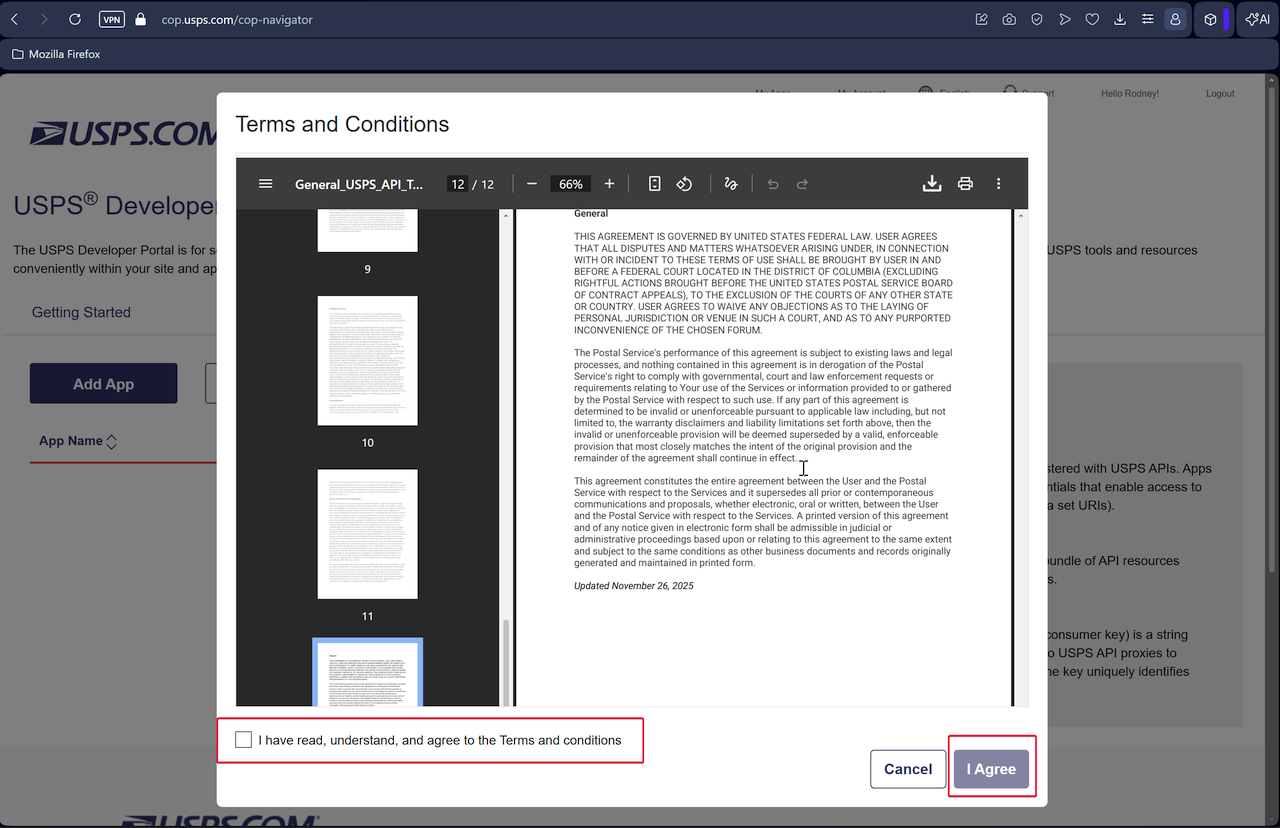This screenshot has width=1280, height=828.
Task: Click the USPS.COM logo at the top
Action: tap(123, 134)
